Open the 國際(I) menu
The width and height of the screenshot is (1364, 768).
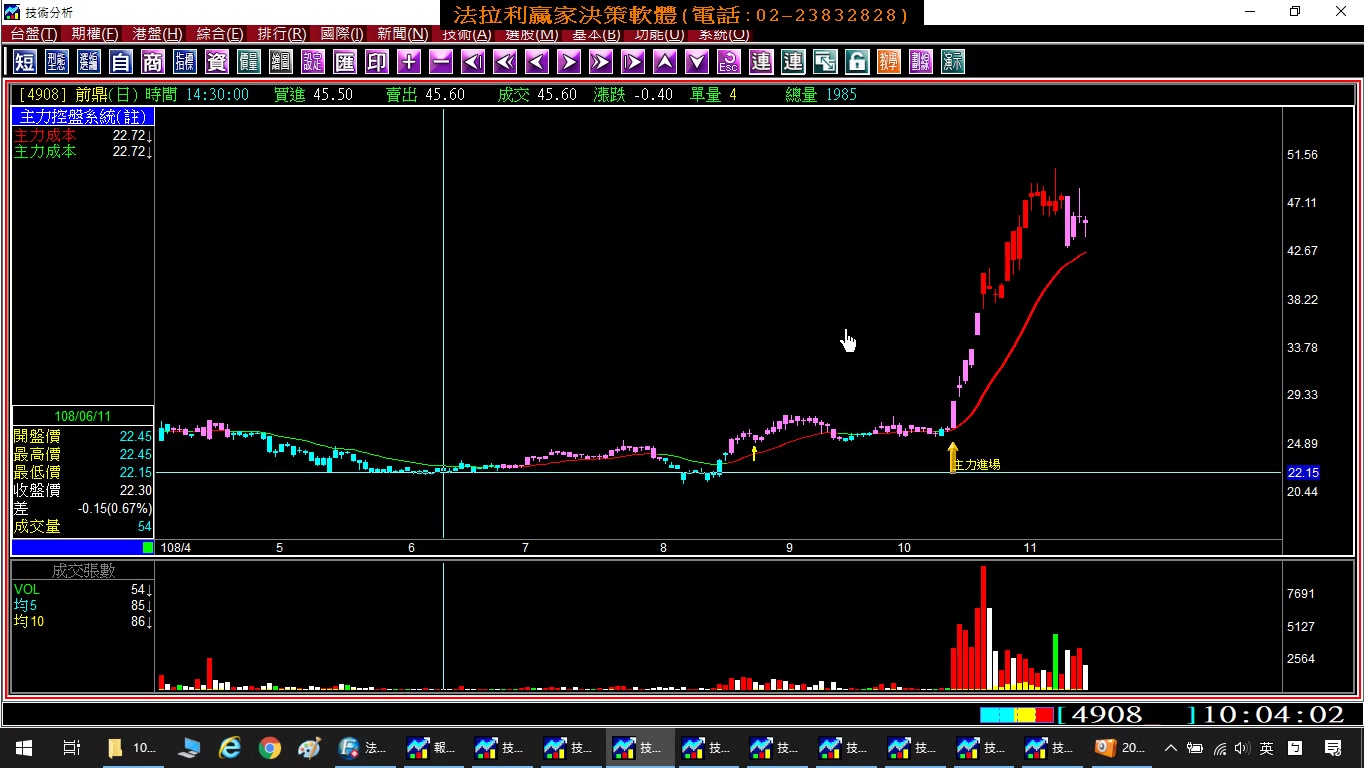point(343,34)
